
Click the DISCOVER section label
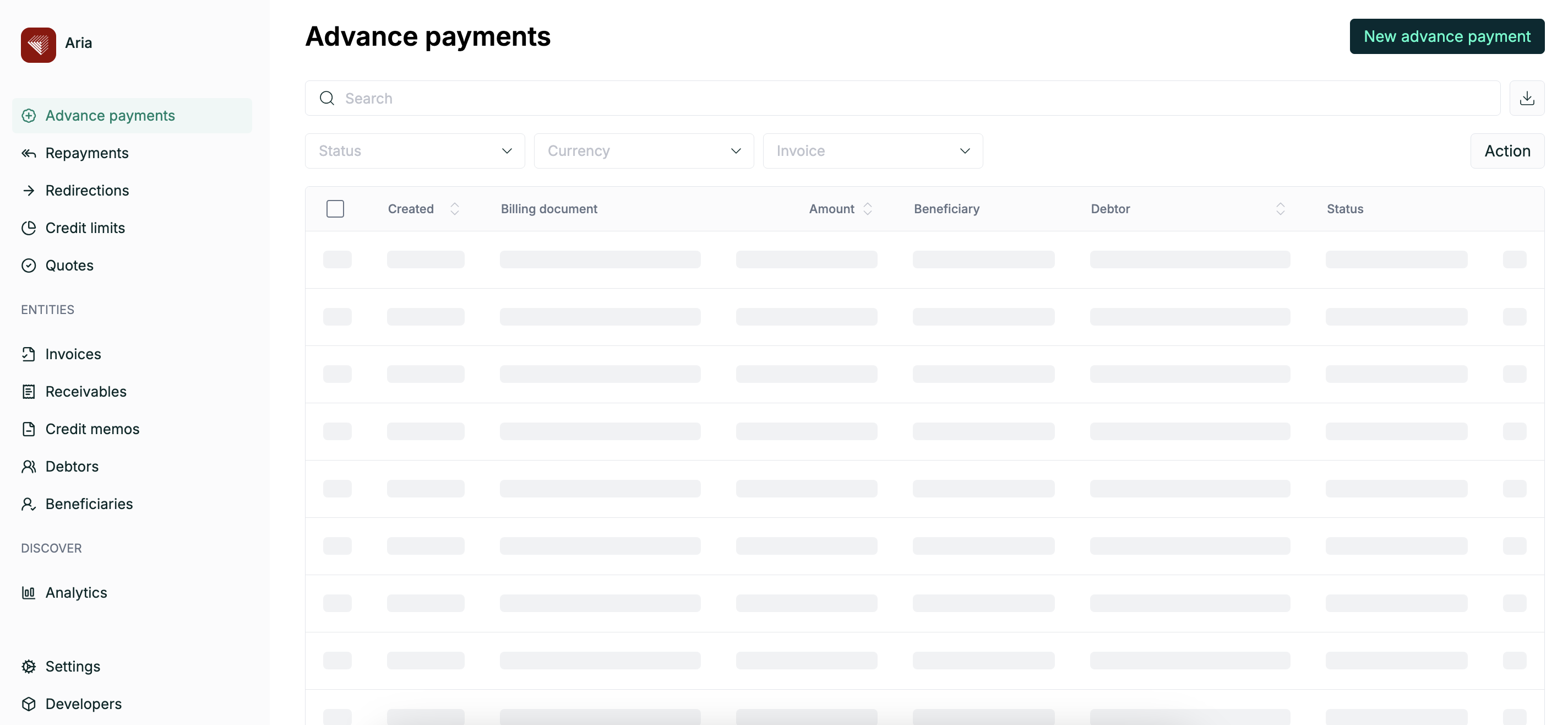tap(51, 548)
